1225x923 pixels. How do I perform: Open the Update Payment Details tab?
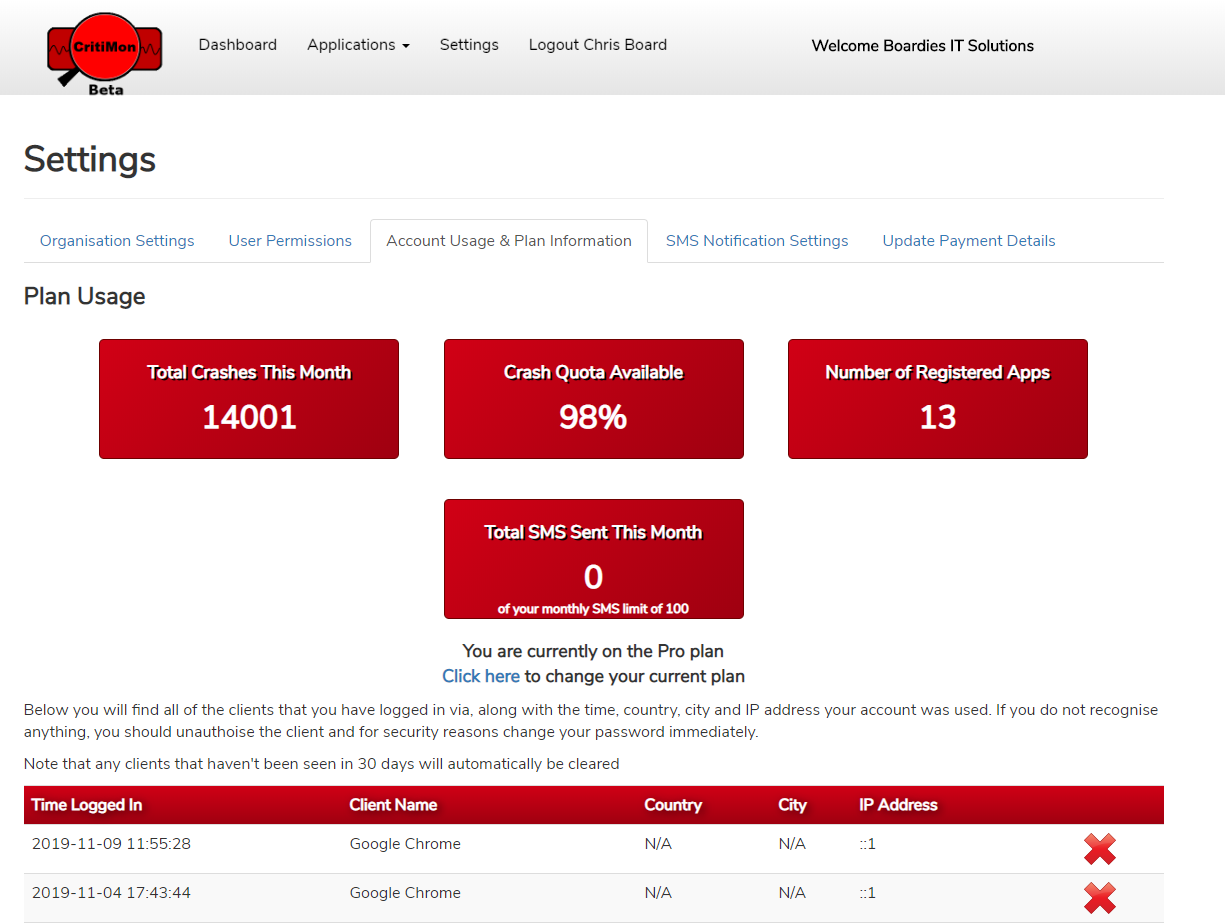click(x=969, y=241)
